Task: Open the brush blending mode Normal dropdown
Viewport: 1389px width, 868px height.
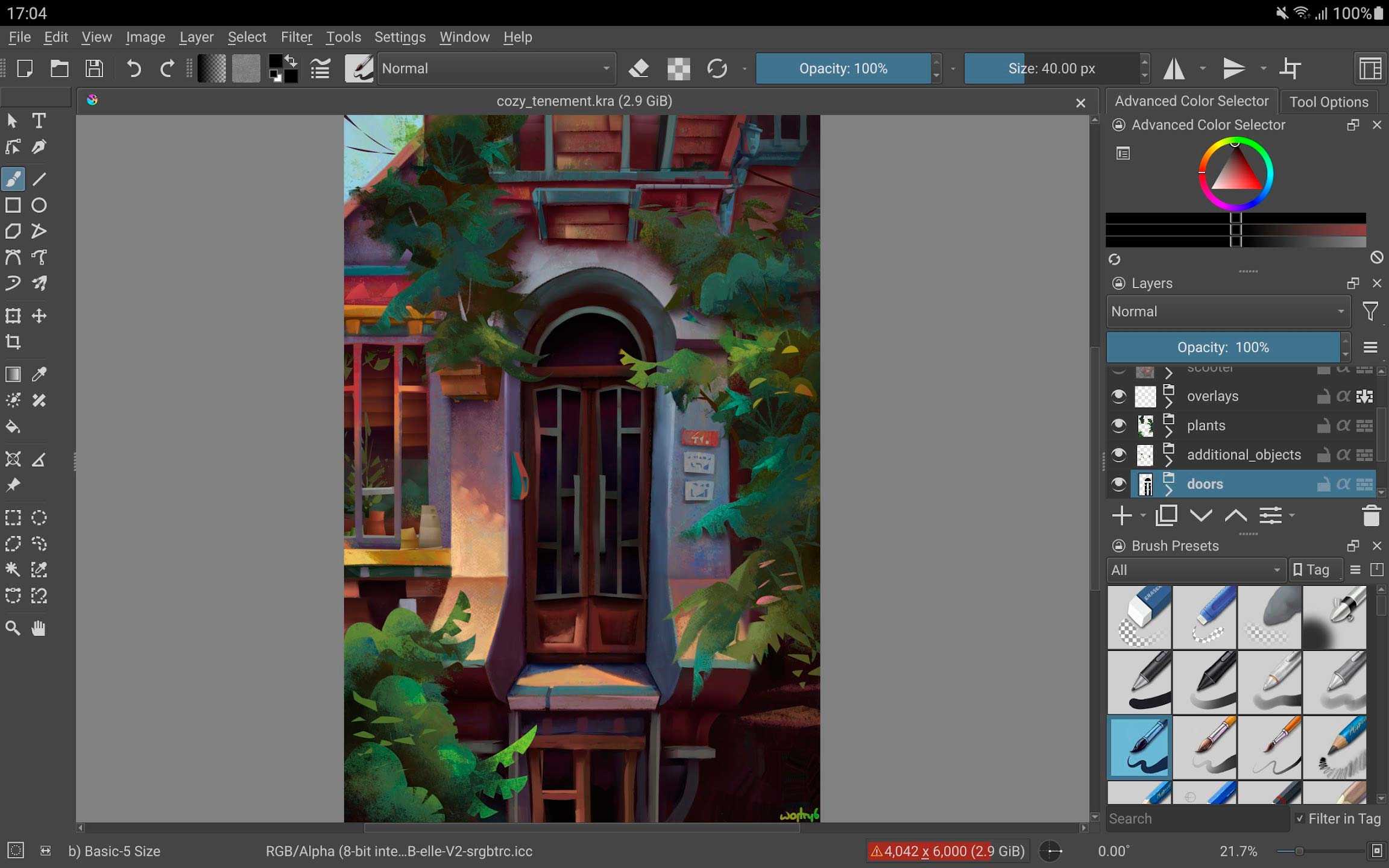Action: [x=496, y=68]
